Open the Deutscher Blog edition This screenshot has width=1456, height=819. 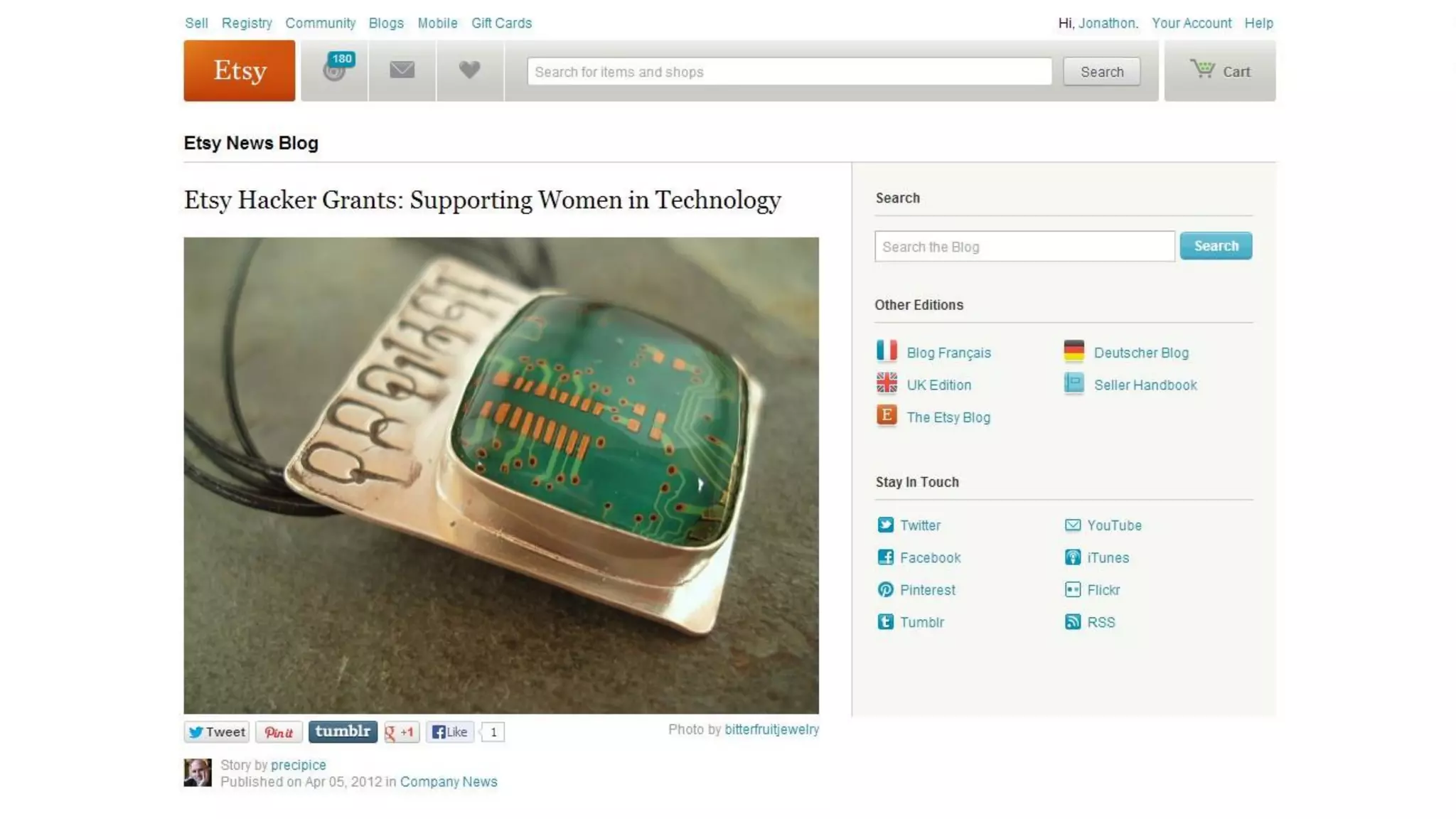coord(1141,353)
